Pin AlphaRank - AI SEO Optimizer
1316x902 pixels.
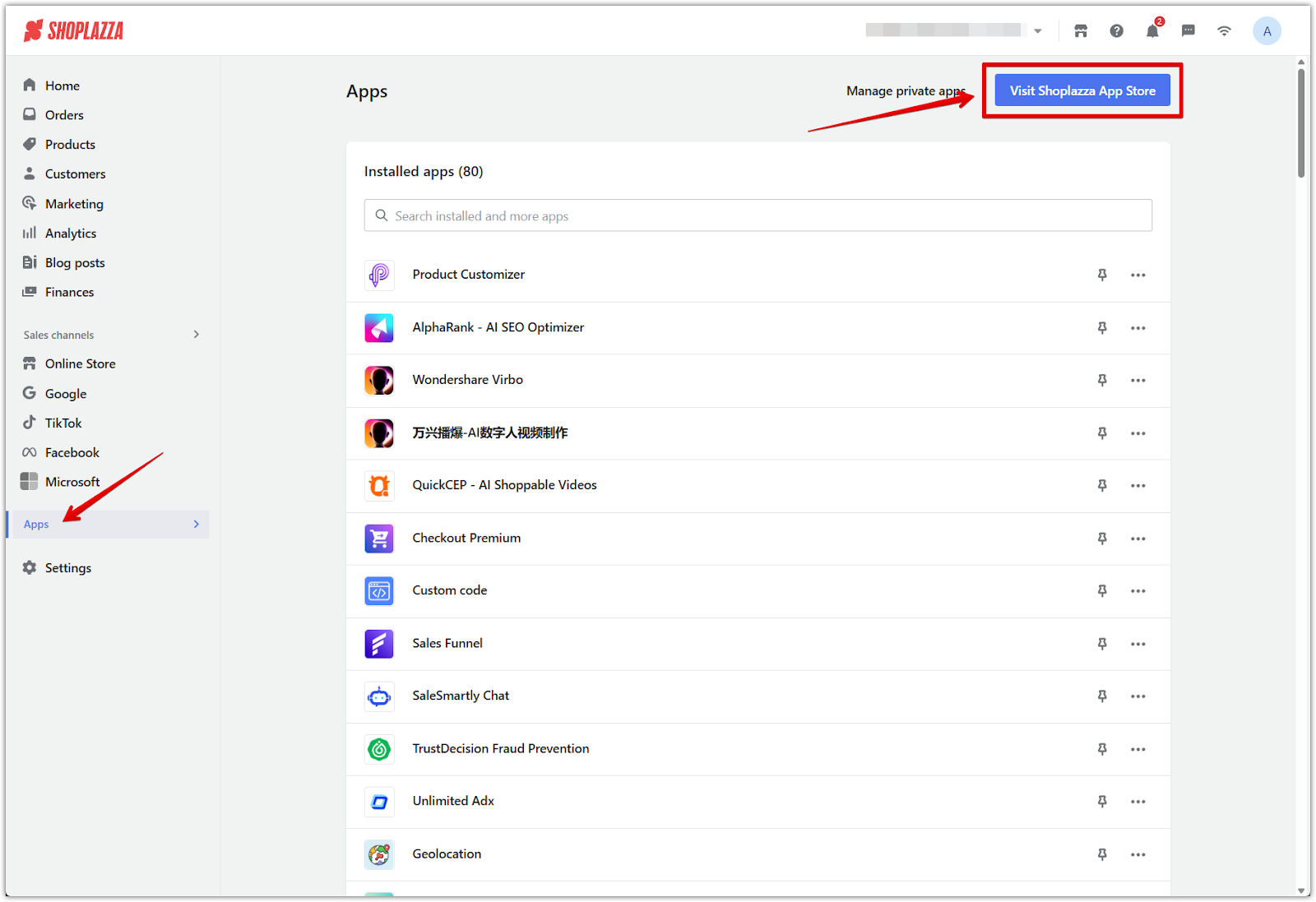1102,327
